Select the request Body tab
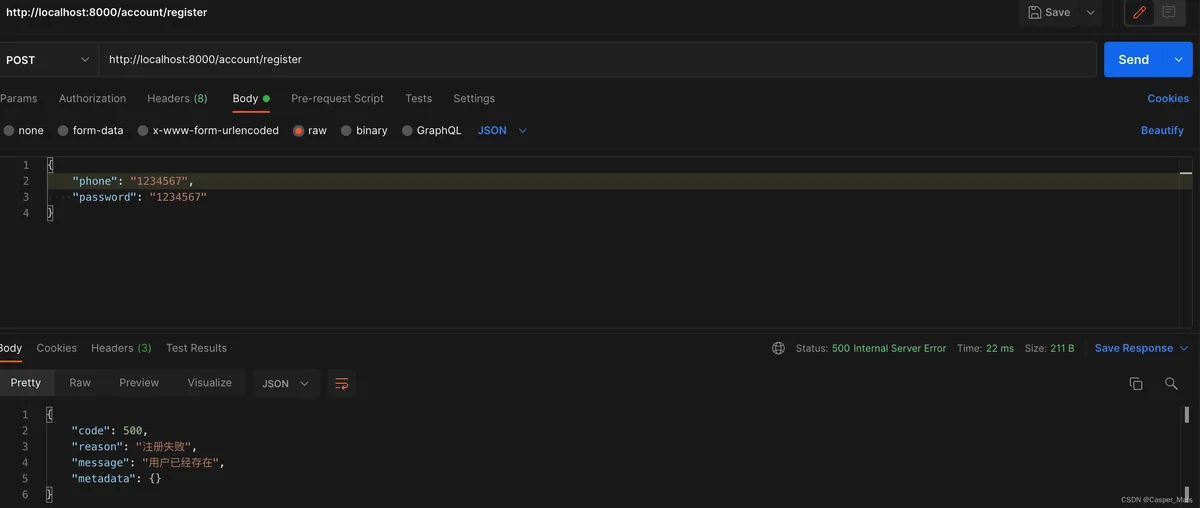This screenshot has height=508, width=1200. coord(250,99)
